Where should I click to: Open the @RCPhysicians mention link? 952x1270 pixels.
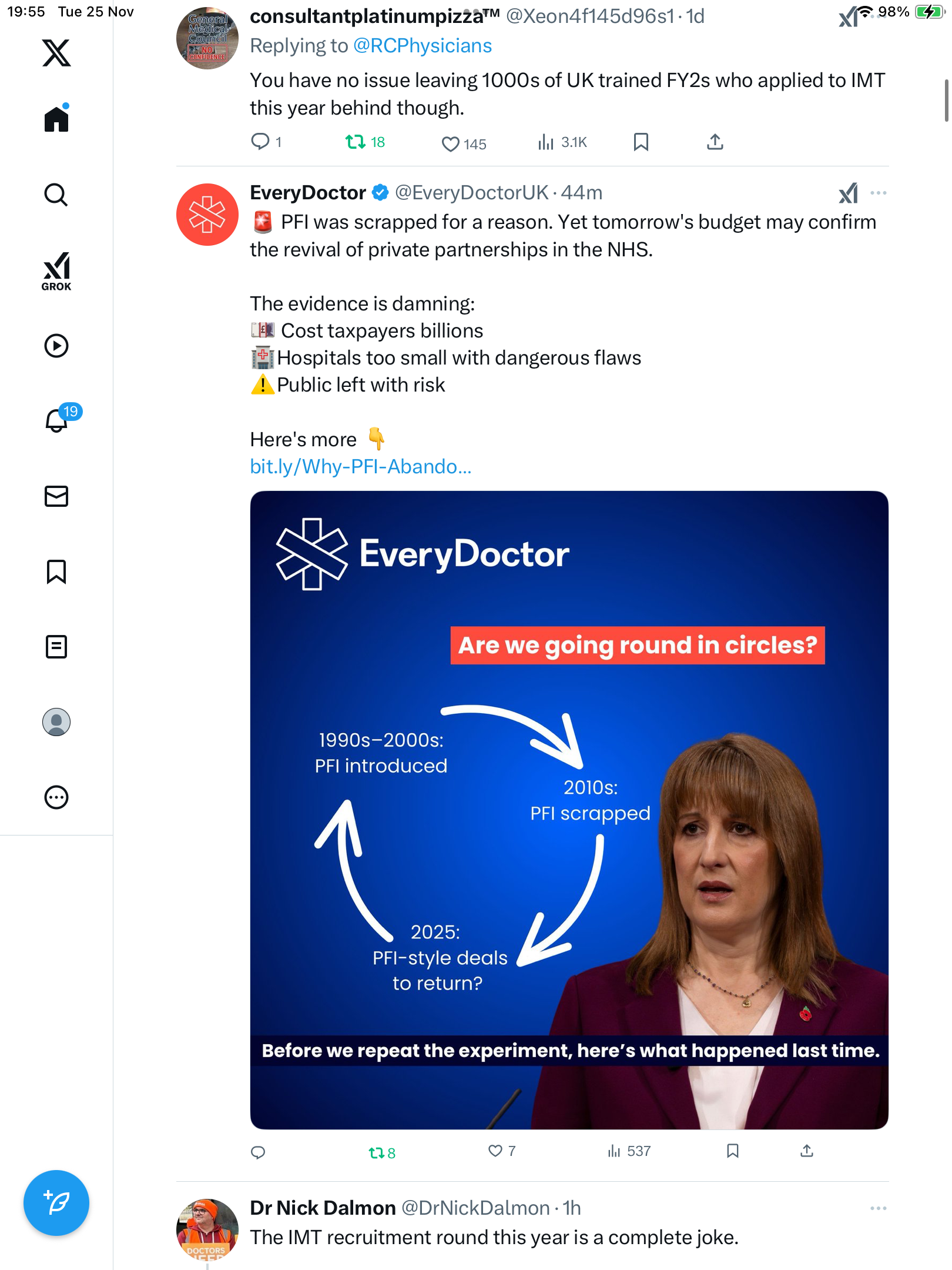(423, 46)
